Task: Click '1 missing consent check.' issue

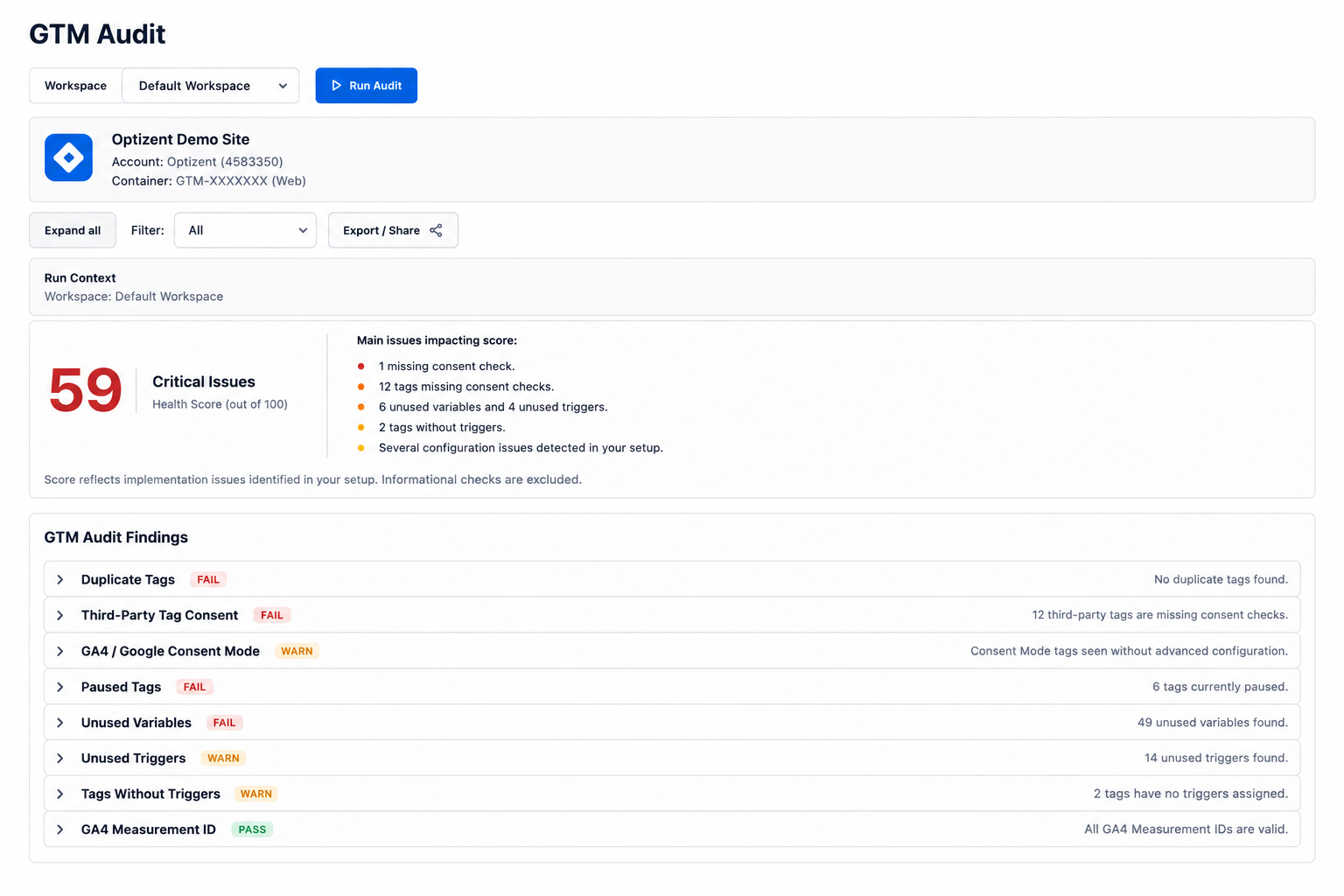Action: coord(446,367)
